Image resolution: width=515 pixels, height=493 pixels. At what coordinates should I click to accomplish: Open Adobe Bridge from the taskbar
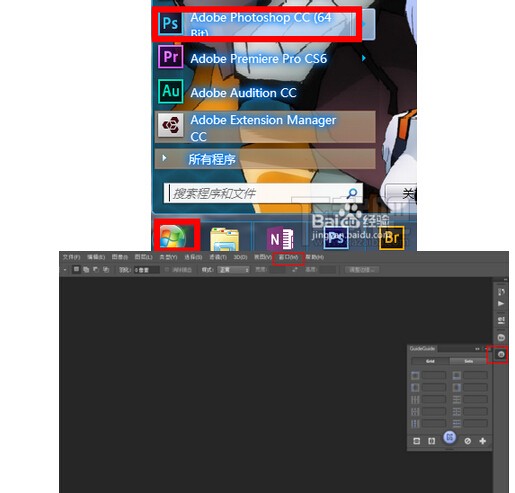tap(392, 238)
